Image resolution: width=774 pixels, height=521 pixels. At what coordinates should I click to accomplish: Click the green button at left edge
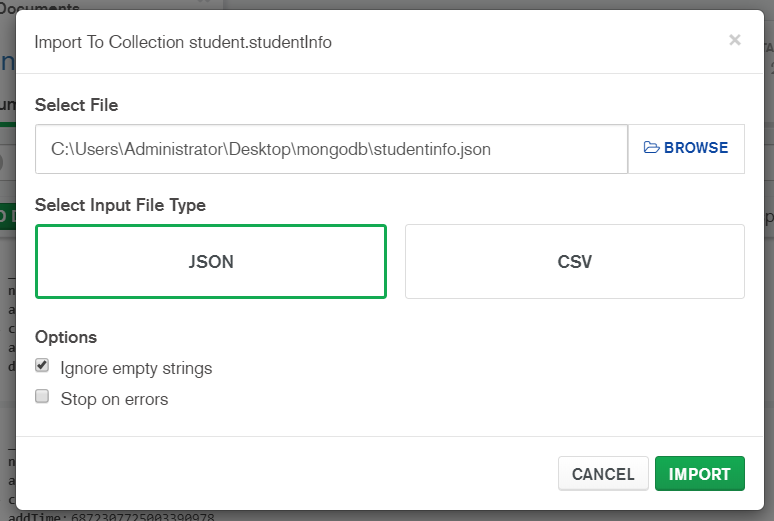[x=5, y=216]
